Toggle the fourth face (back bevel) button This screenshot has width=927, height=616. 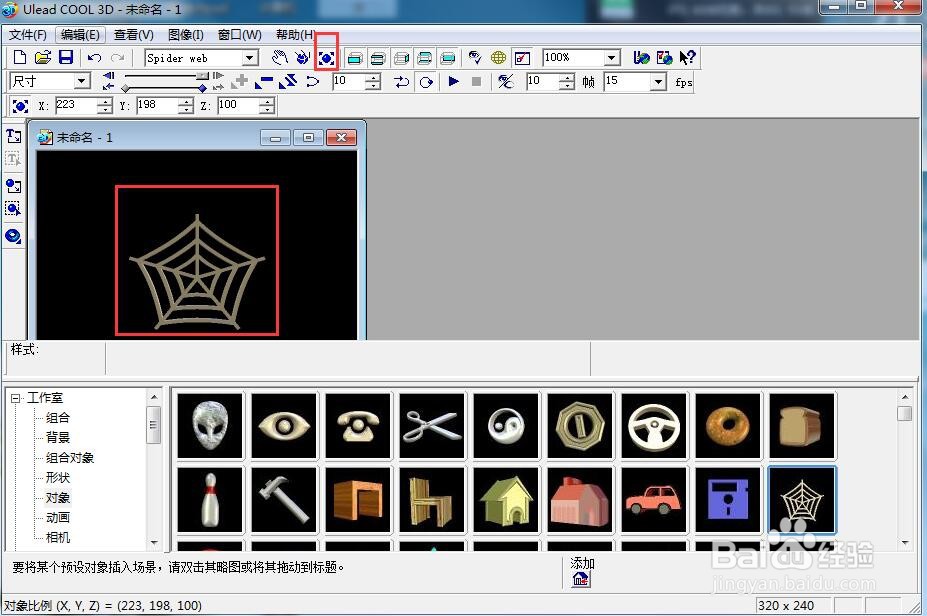[424, 58]
